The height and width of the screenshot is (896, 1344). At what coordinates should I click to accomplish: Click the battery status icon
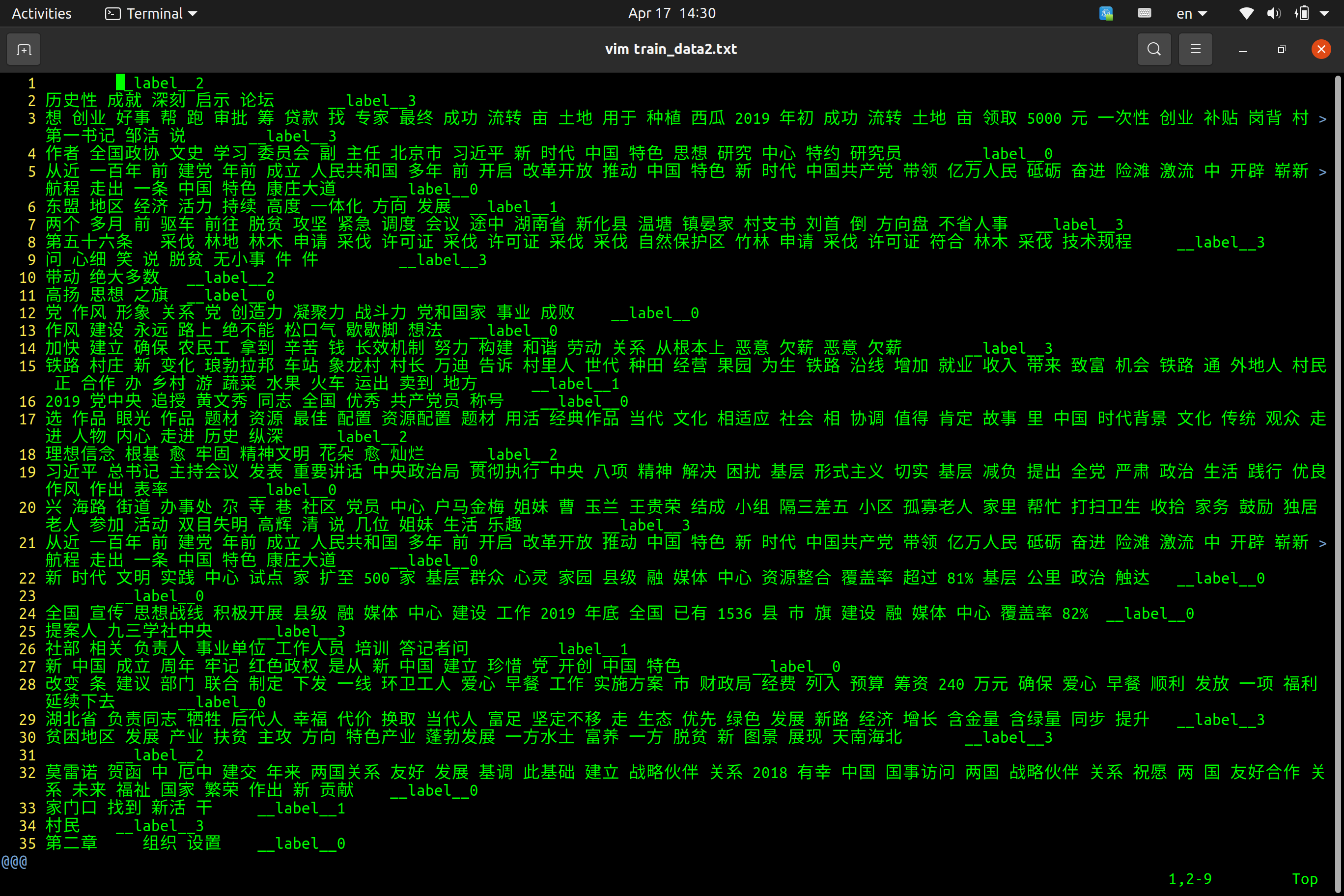[x=1302, y=13]
